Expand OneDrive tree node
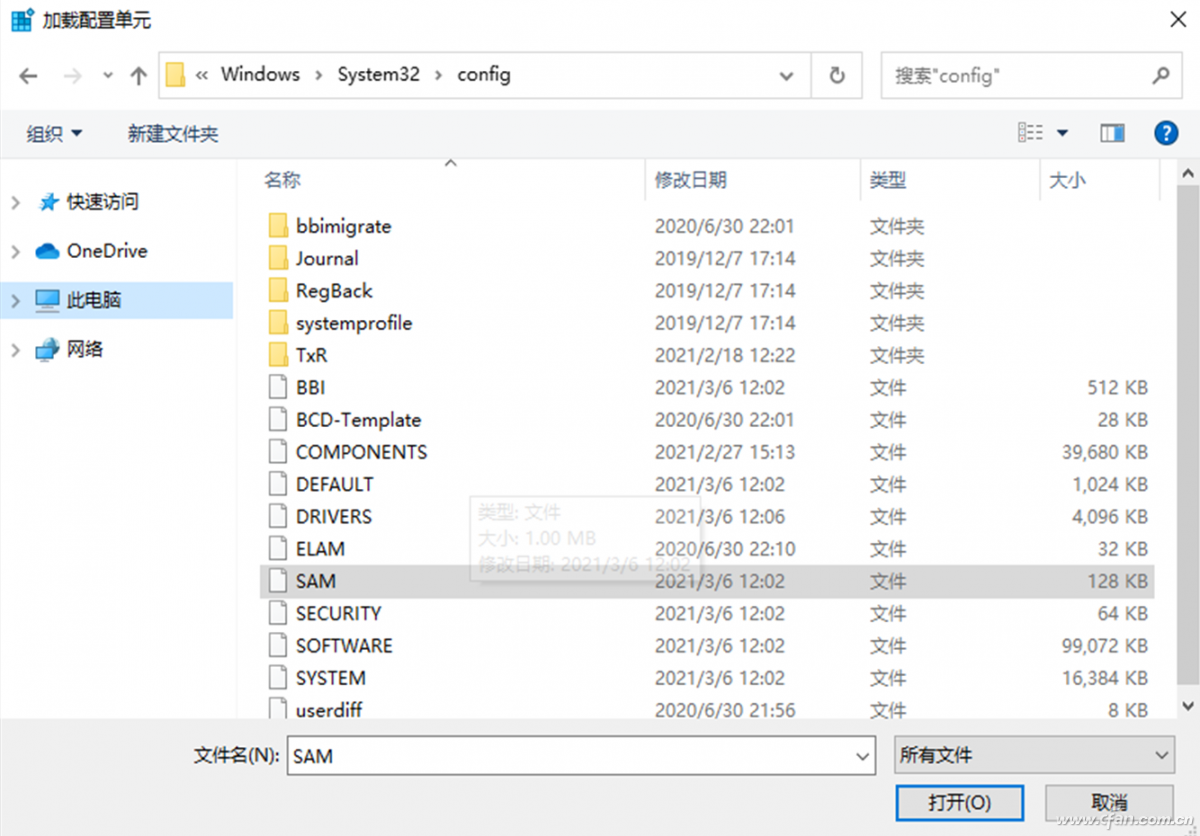Screen dimensions: 1200x836 click(x=15, y=251)
